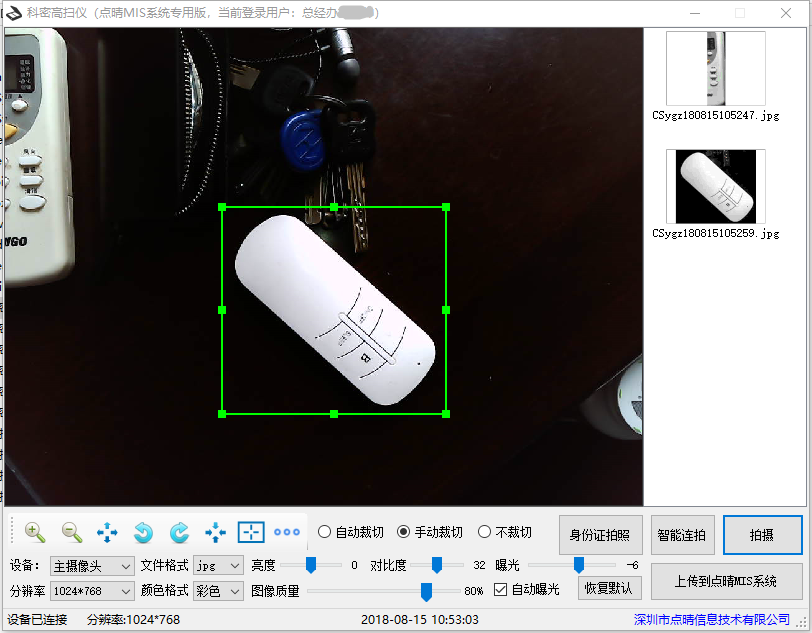Toggle the crop frame crosshair icon
Viewport: 812px width, 633px height.
click(x=251, y=532)
